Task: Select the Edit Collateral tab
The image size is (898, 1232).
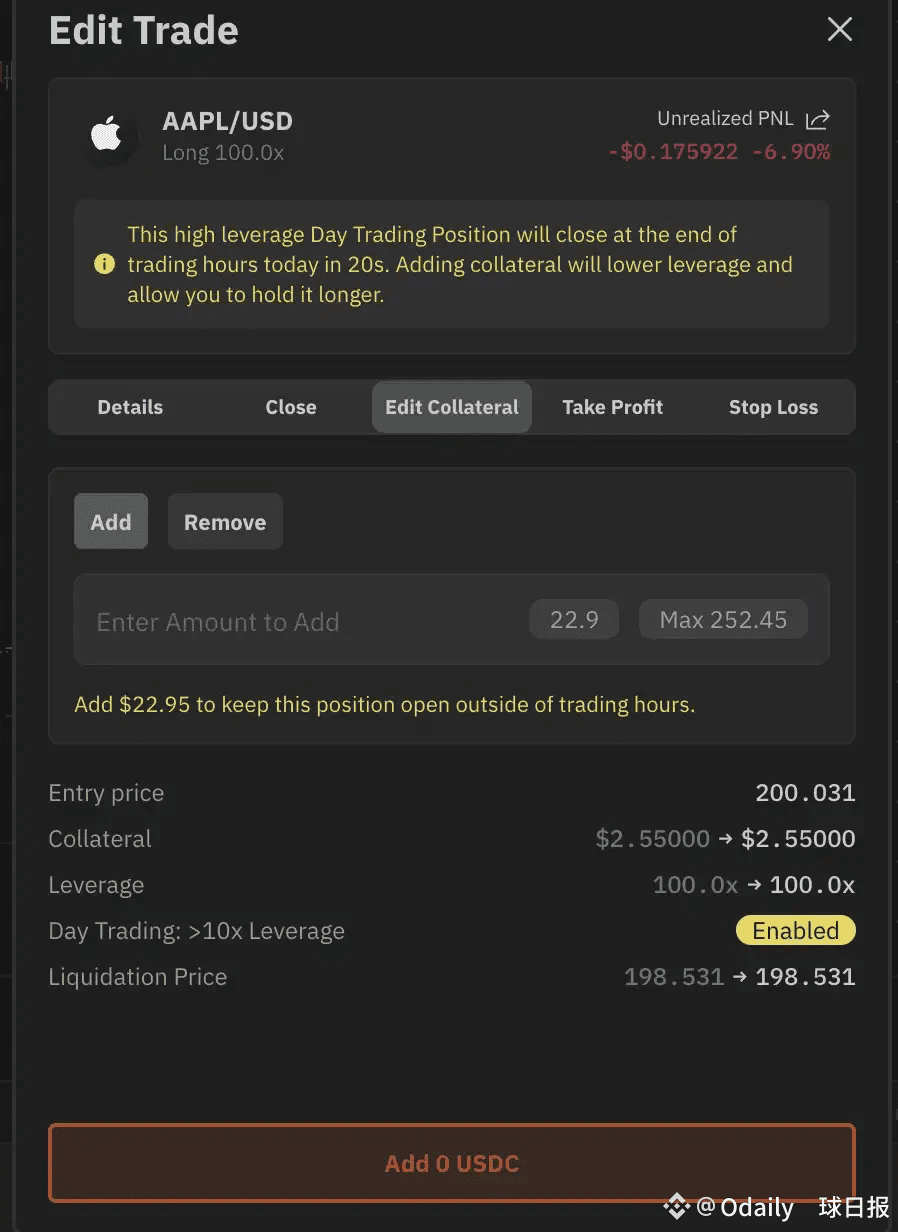Action: click(452, 407)
